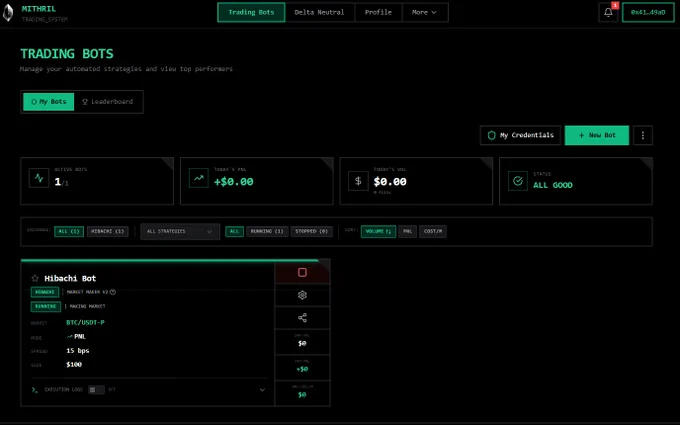
Task: Click the Hibachi Bot title
Action: point(70,278)
